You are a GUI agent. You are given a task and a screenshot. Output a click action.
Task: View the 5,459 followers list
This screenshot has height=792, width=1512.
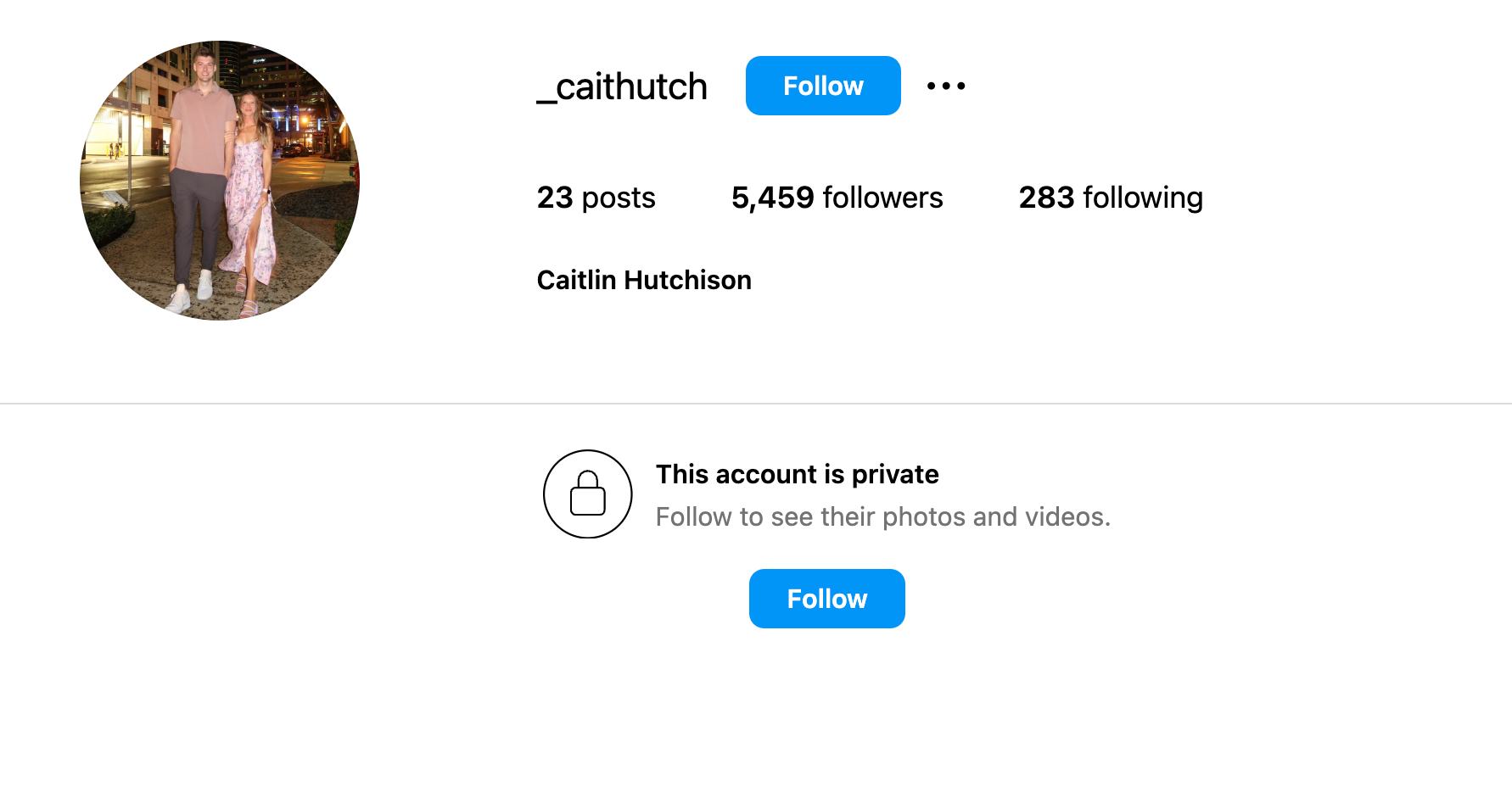pos(837,198)
